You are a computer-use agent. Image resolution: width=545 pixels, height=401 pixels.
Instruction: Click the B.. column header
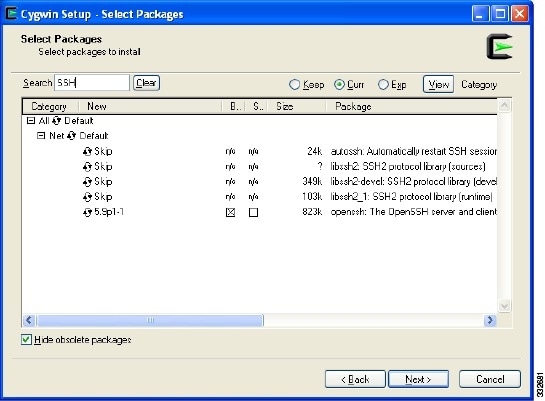[234, 106]
